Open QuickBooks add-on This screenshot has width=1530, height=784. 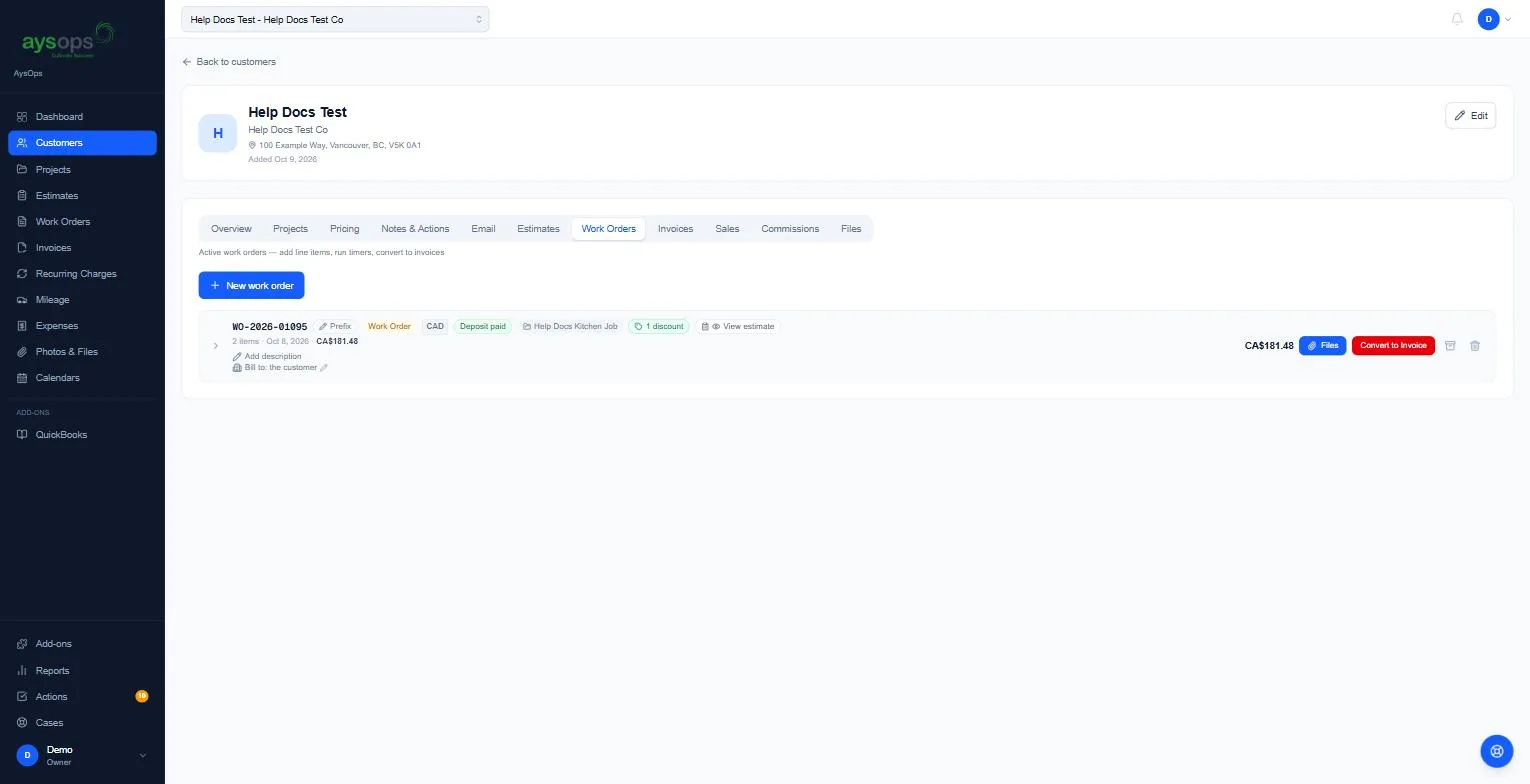click(82, 435)
